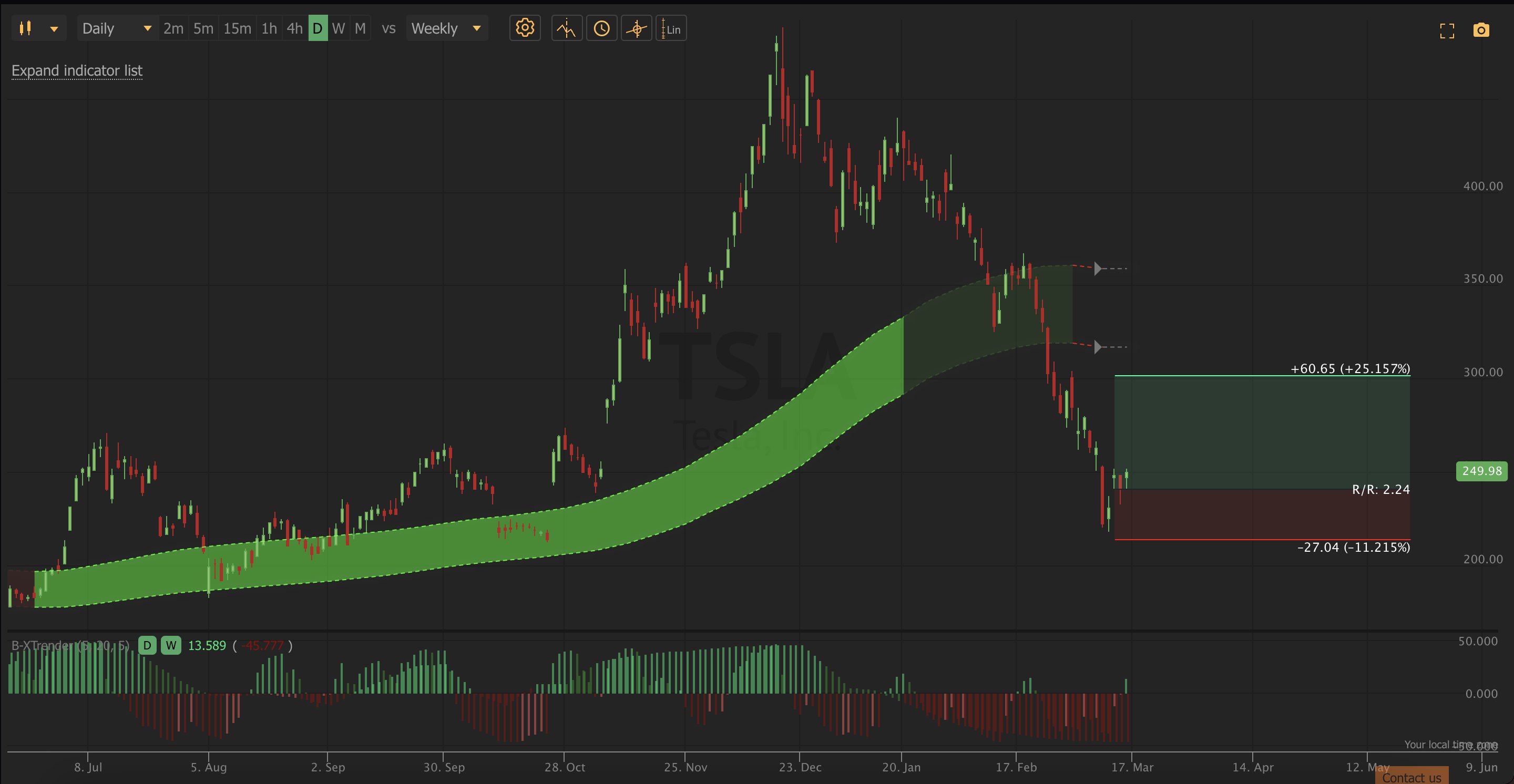Image resolution: width=1514 pixels, height=784 pixels.
Task: Click the green profit target zone
Action: point(1262,432)
